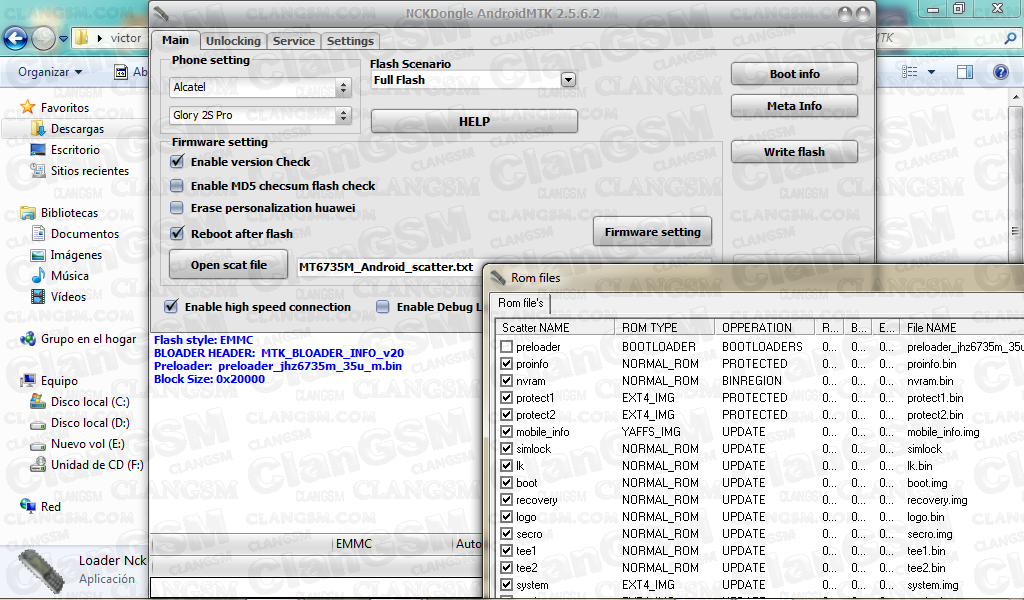Image resolution: width=1024 pixels, height=600 pixels.
Task: Toggle Explorer preview pane icon
Action: [x=965, y=72]
